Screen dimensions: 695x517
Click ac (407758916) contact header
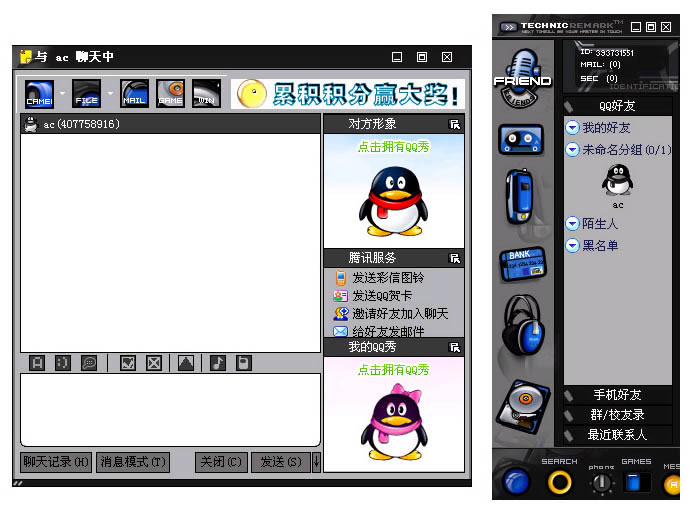coord(170,124)
